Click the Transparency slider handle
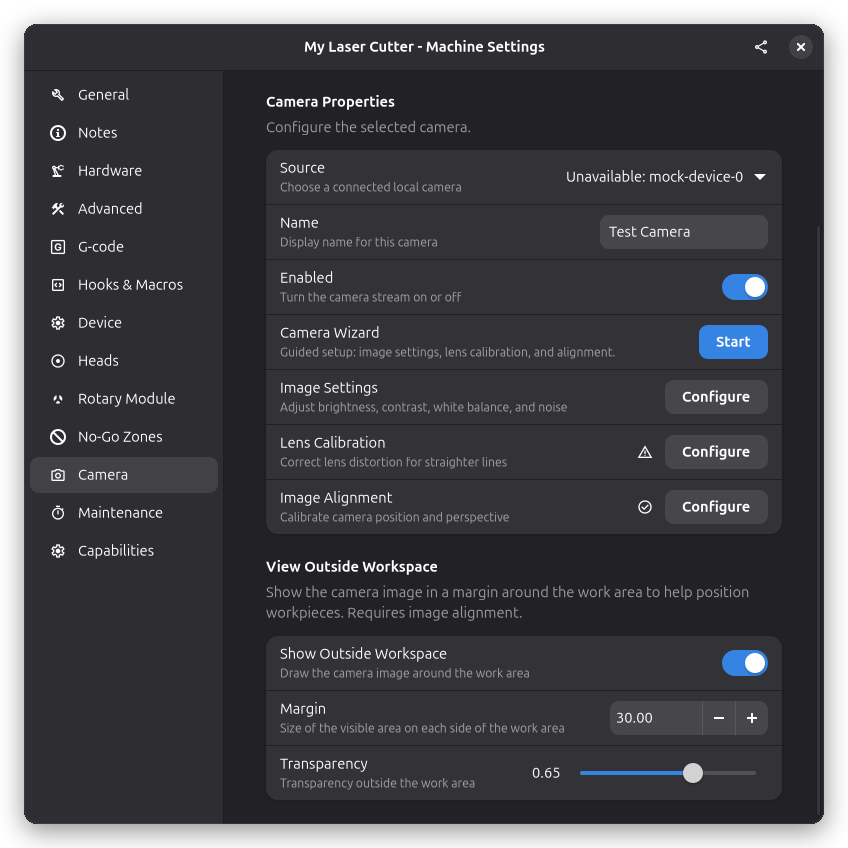The height and width of the screenshot is (848, 848). point(692,773)
